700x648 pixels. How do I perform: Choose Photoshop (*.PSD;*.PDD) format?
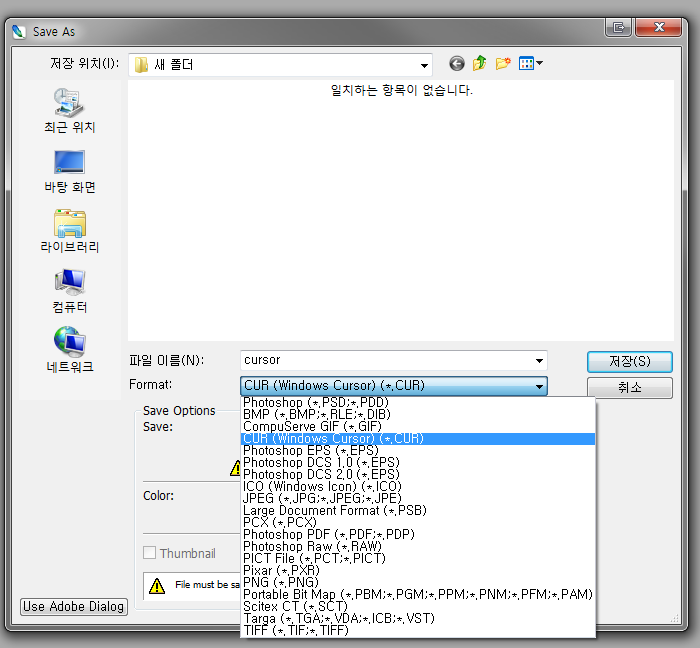point(418,403)
